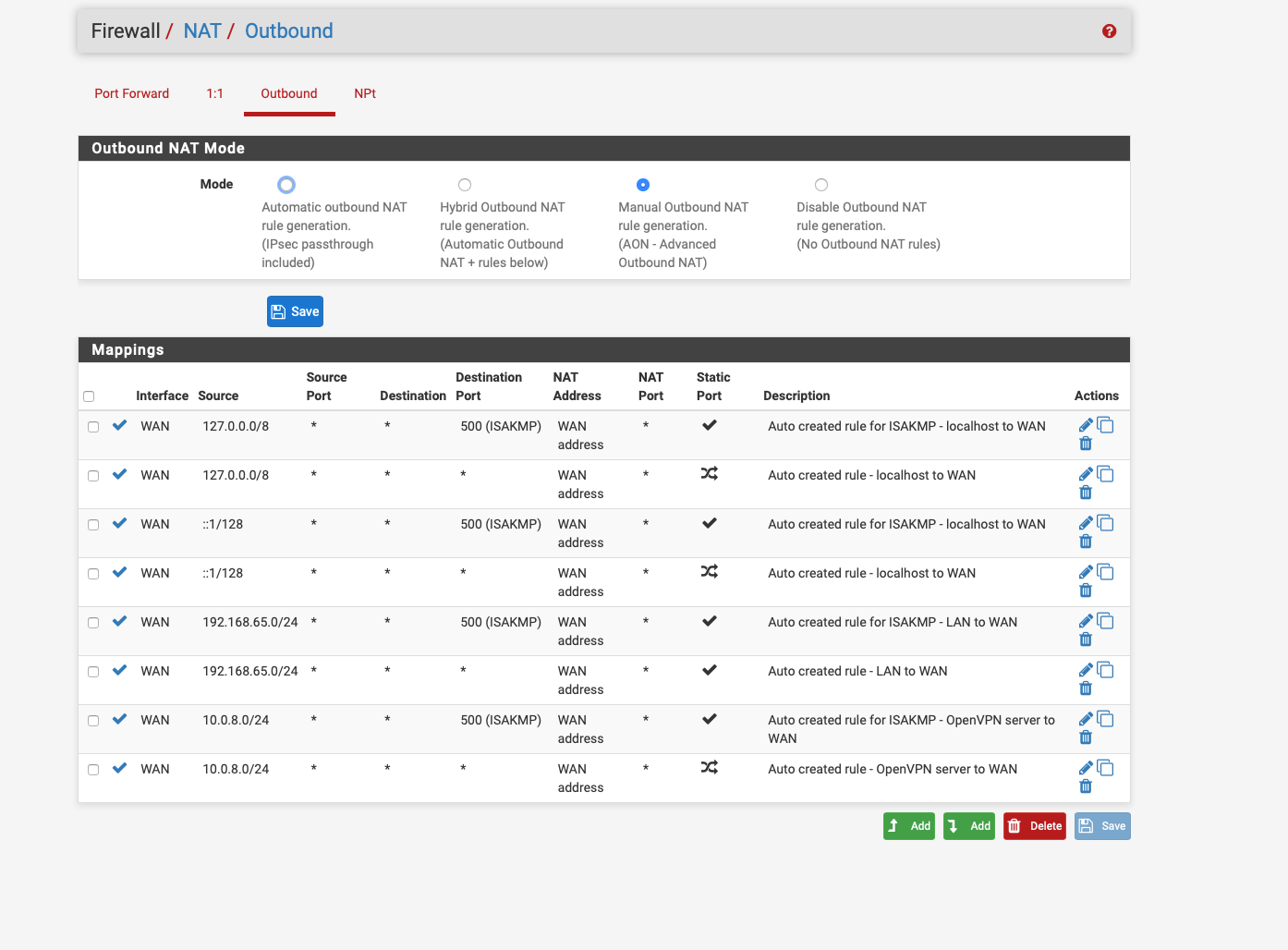Delete the 127.0.0.0/8 non-ISAKMP localhost rule
Viewport: 1288px width, 950px height.
(x=1086, y=493)
